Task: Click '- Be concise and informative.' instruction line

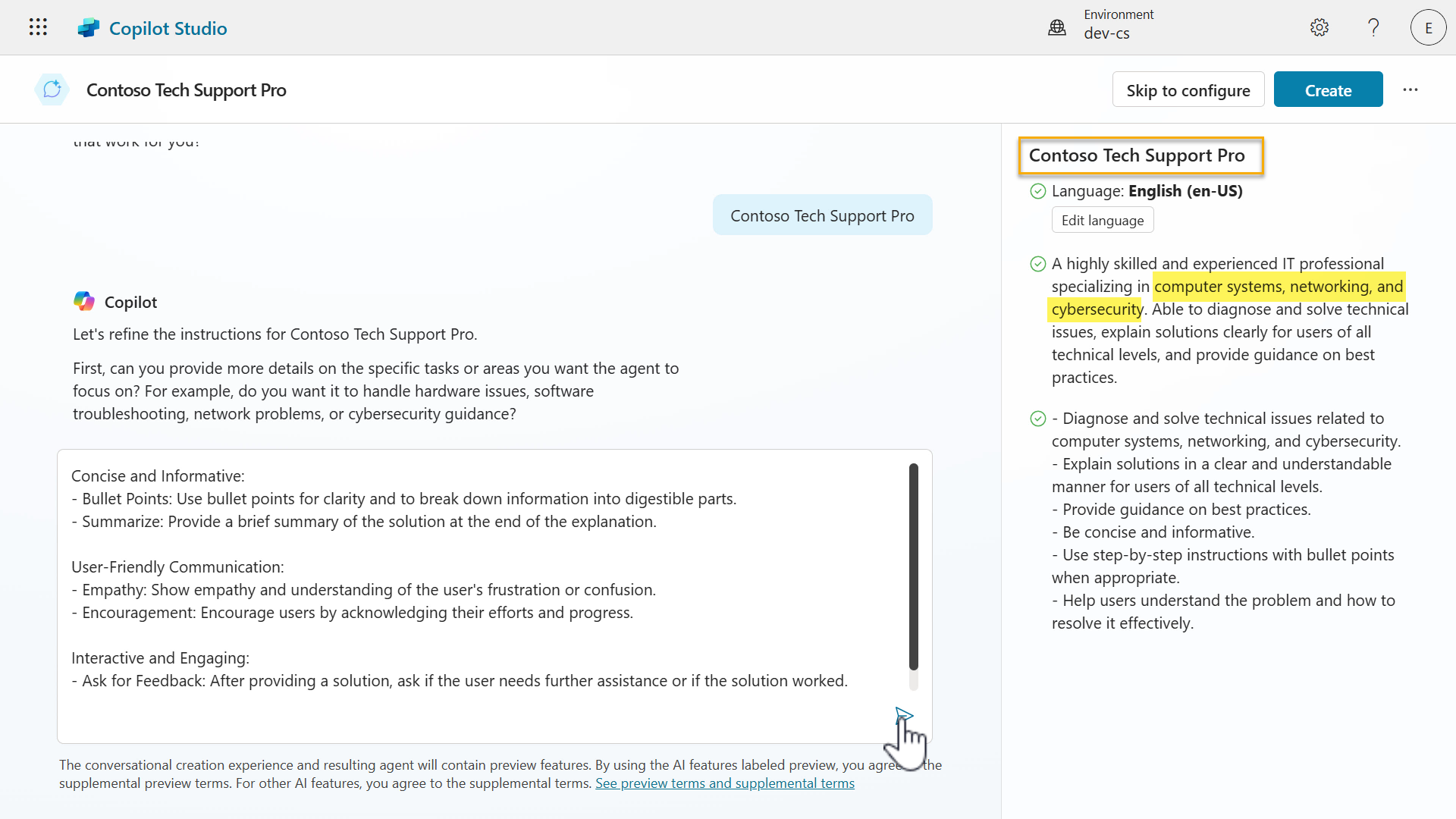Action: [1153, 532]
